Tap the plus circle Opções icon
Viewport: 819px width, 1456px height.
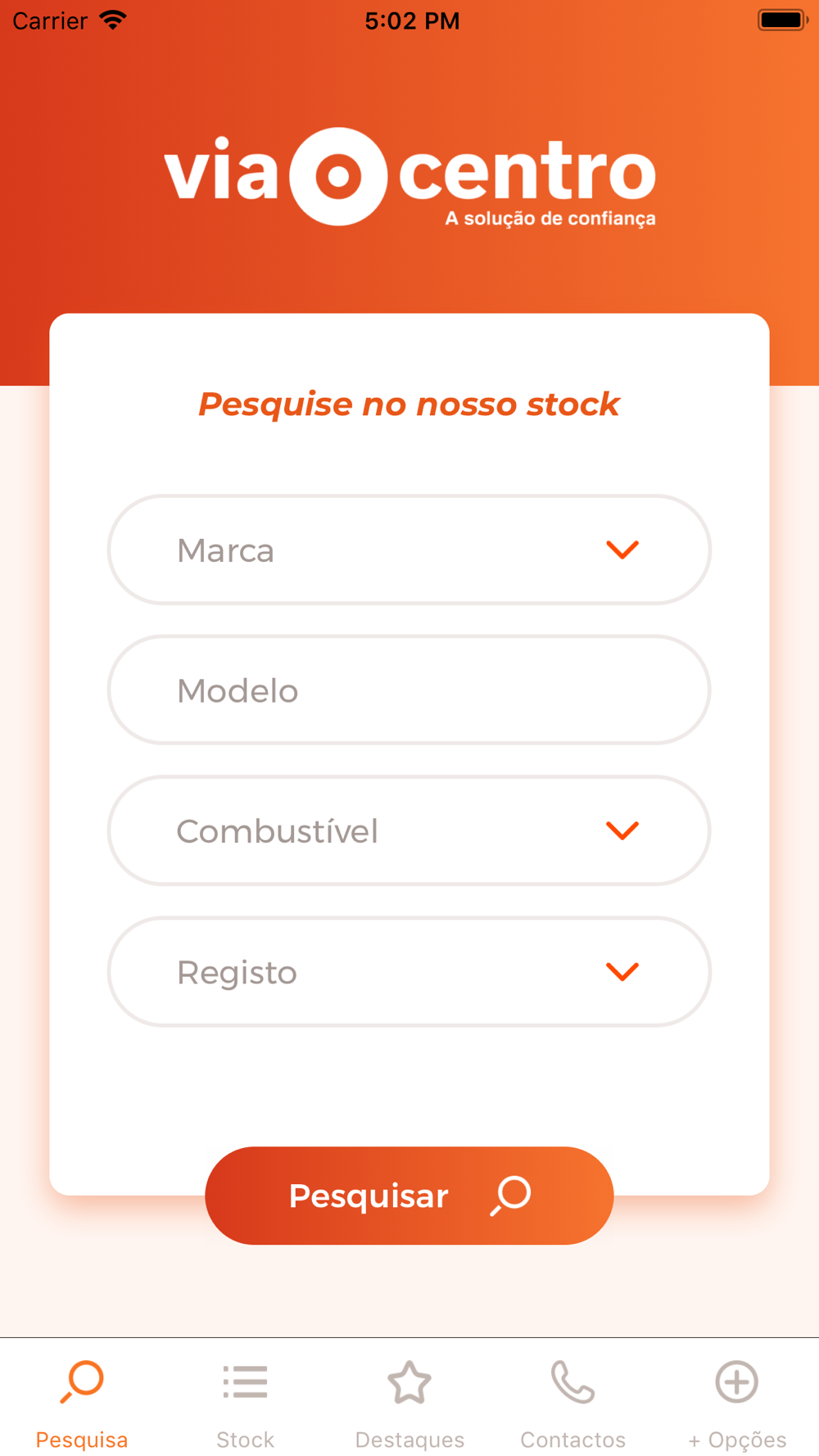737,1381
